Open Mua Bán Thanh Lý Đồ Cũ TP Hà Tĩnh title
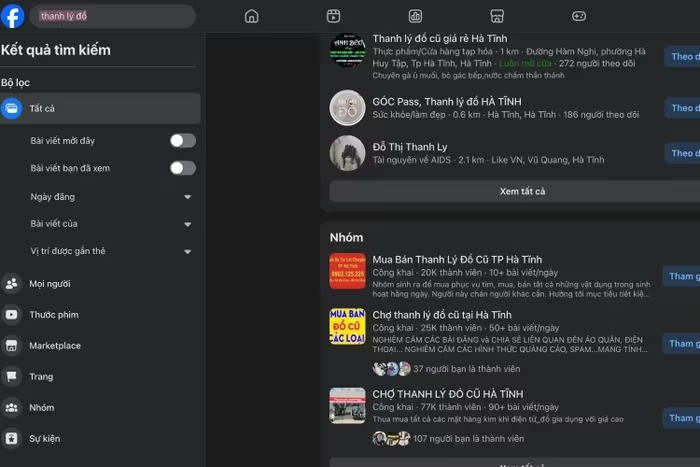Screen dimensions: 700x467 point(457,259)
